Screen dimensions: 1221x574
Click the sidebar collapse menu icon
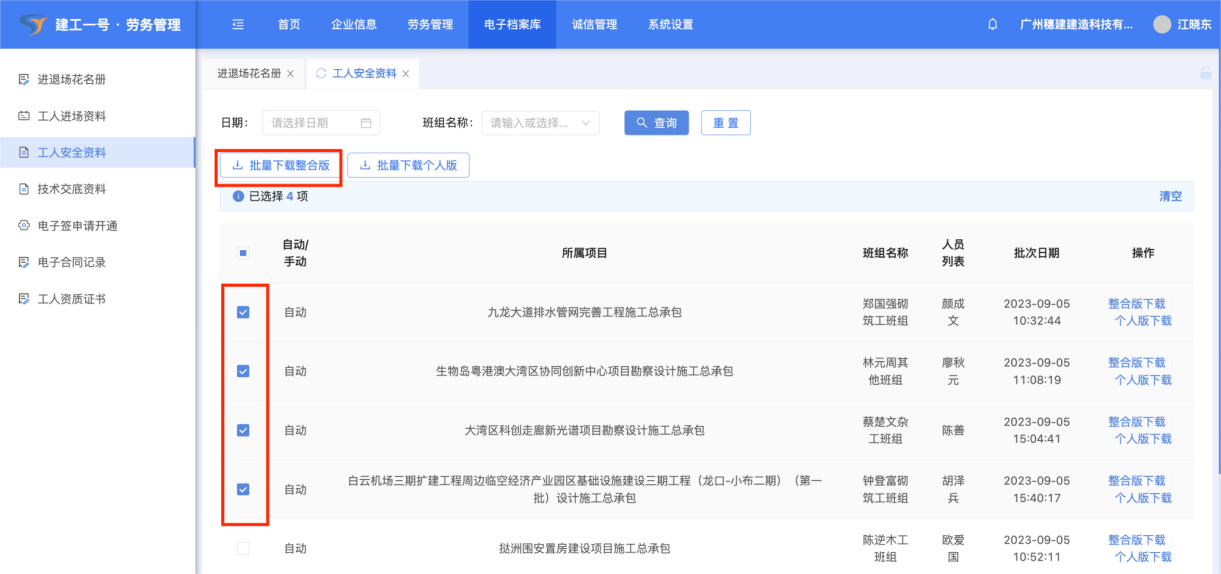pos(238,24)
